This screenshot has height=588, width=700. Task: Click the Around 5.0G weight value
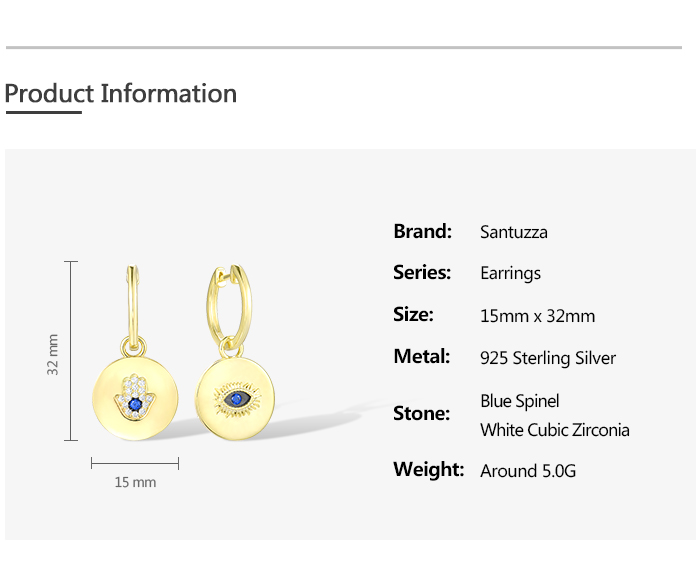click(528, 471)
